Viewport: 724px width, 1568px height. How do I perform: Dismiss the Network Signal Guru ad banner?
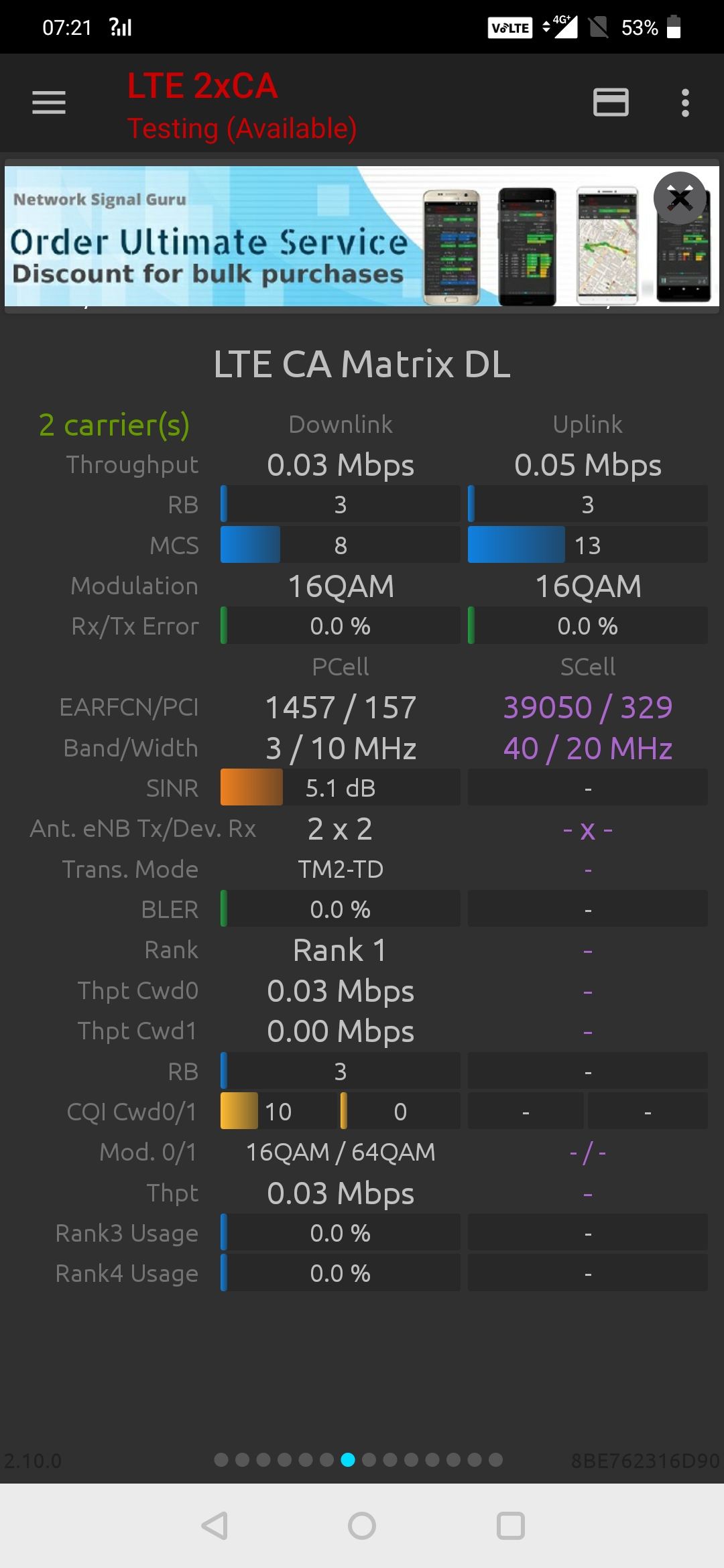[x=680, y=199]
